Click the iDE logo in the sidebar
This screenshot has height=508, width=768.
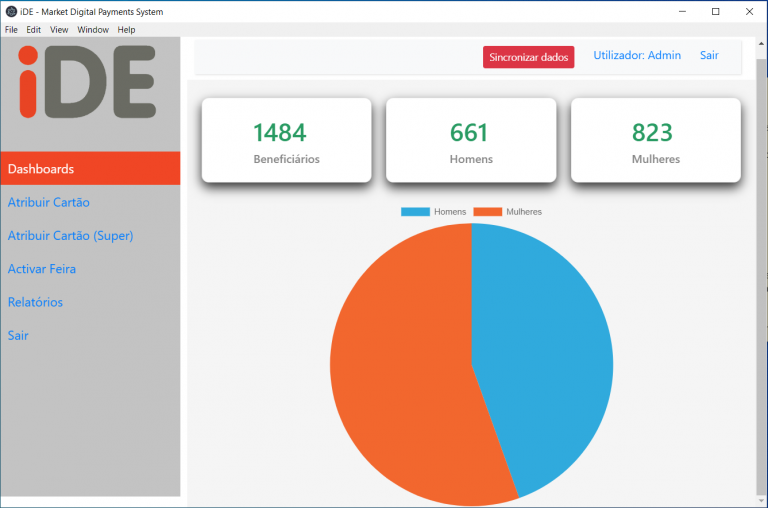pos(87,84)
